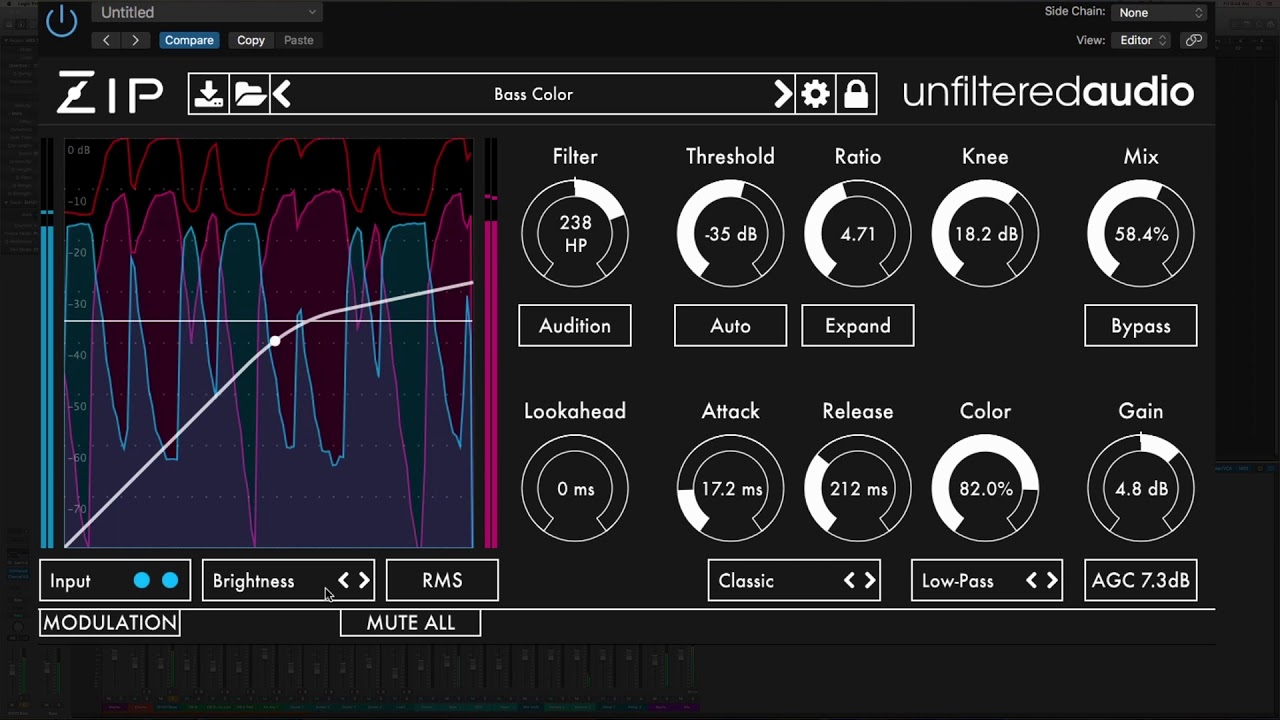Adjust the Ratio knob at 4.71

pyautogui.click(x=858, y=234)
